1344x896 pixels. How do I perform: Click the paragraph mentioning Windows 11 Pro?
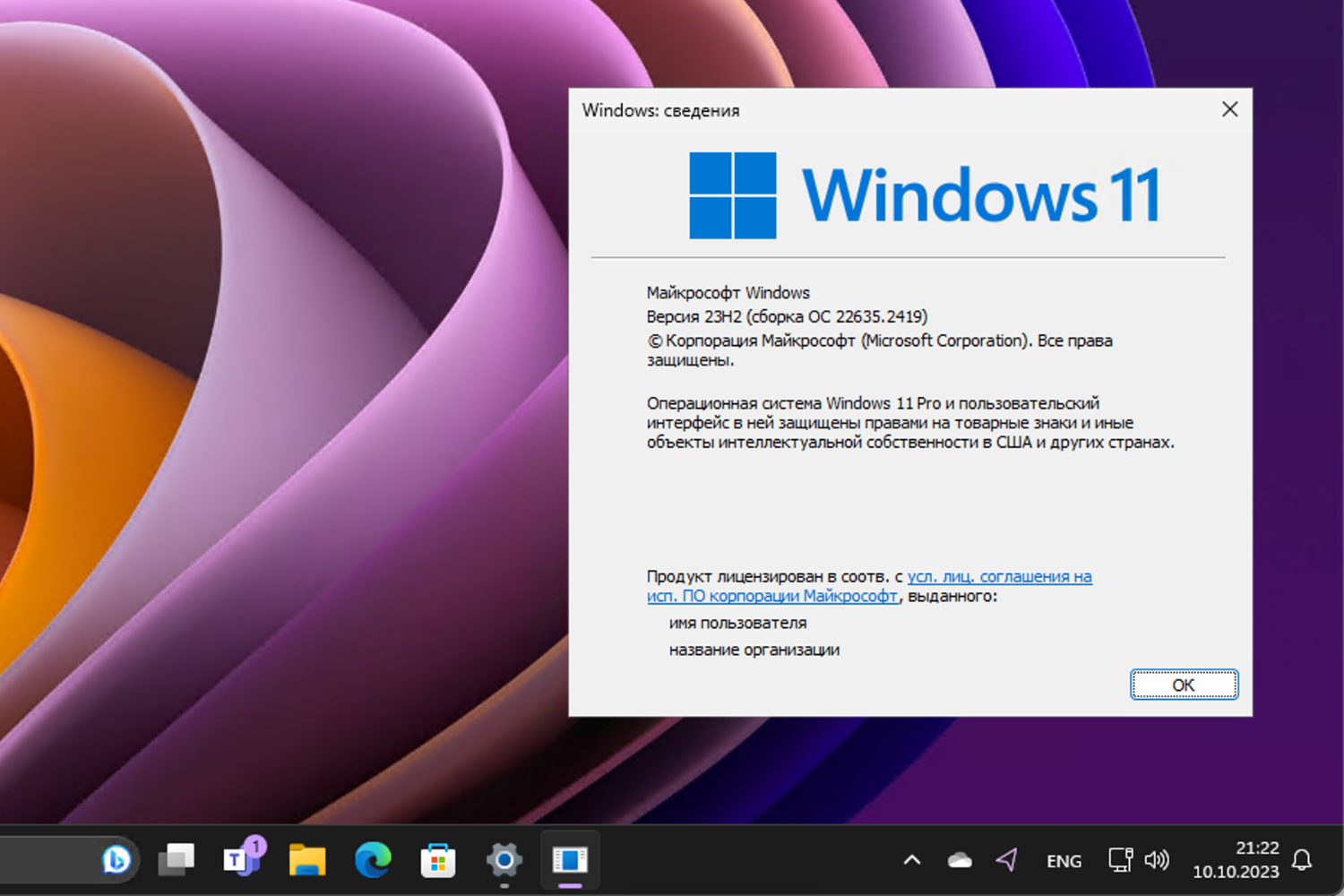coord(910,423)
